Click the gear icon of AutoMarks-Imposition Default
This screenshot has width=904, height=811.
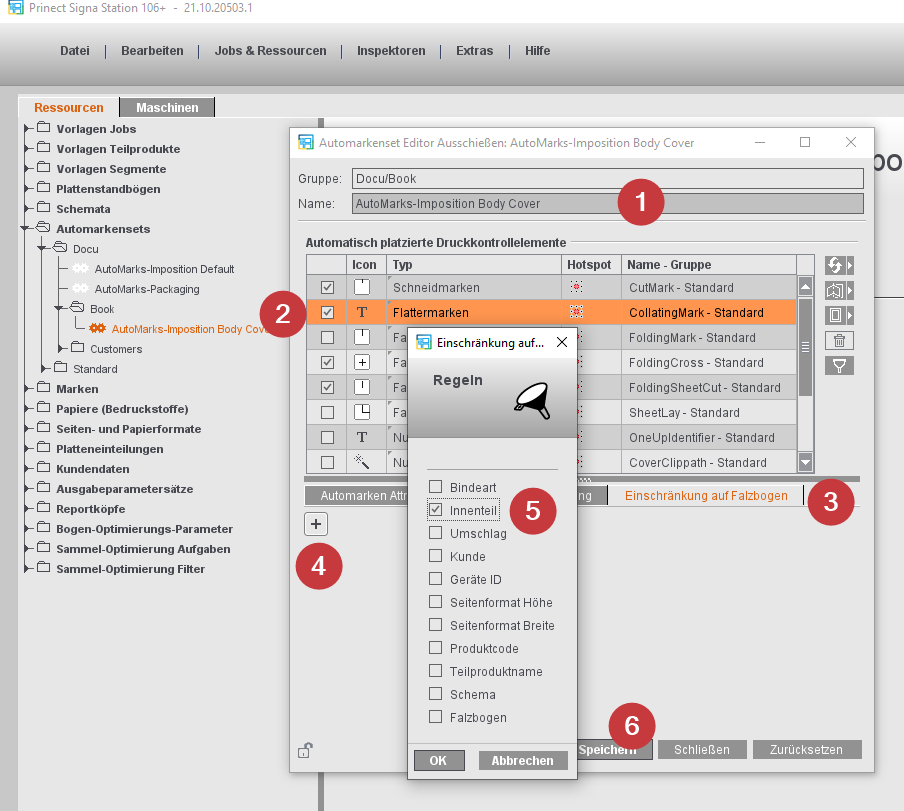click(80, 269)
